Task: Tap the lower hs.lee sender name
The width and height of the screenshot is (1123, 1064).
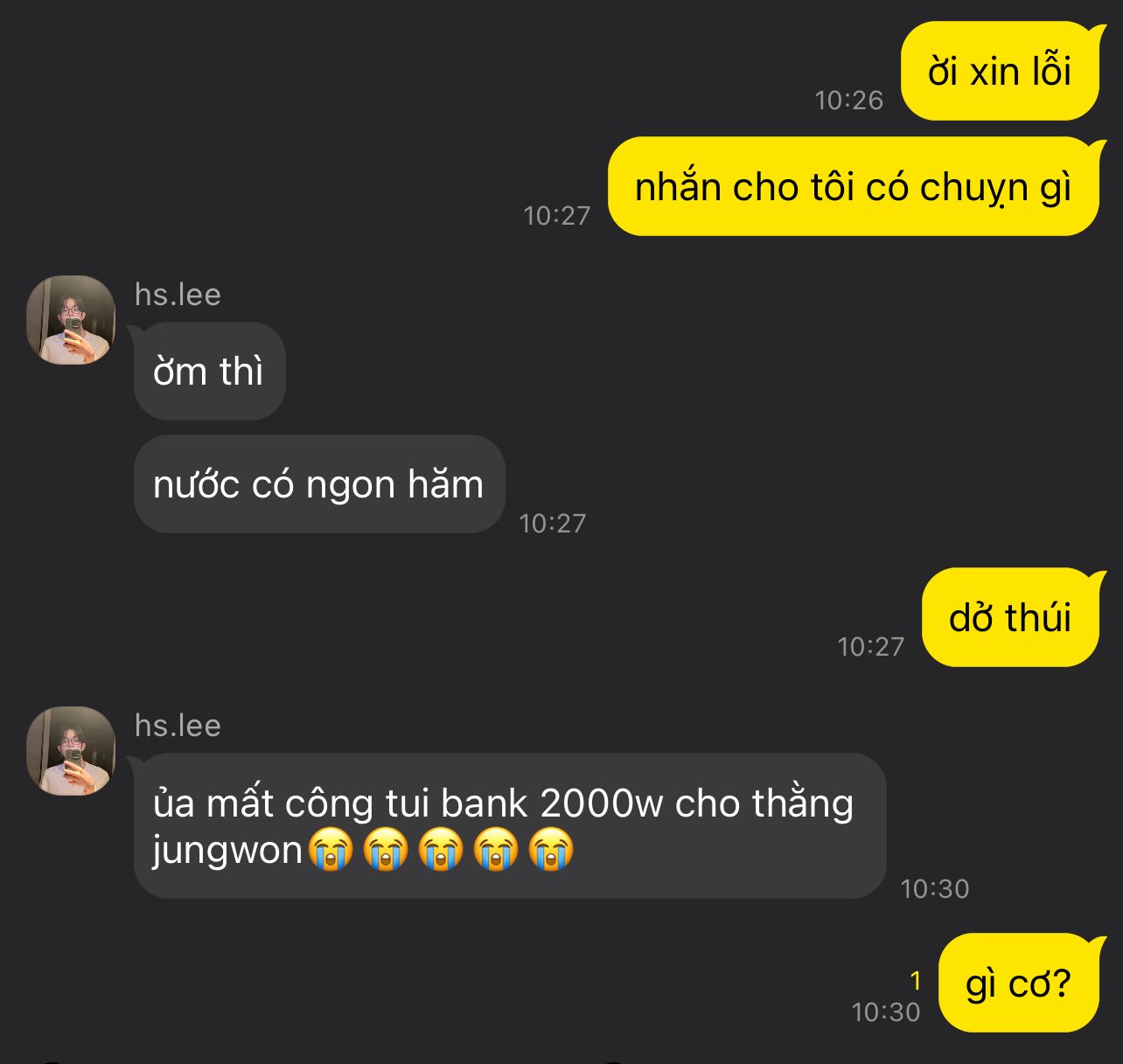Action: (178, 726)
